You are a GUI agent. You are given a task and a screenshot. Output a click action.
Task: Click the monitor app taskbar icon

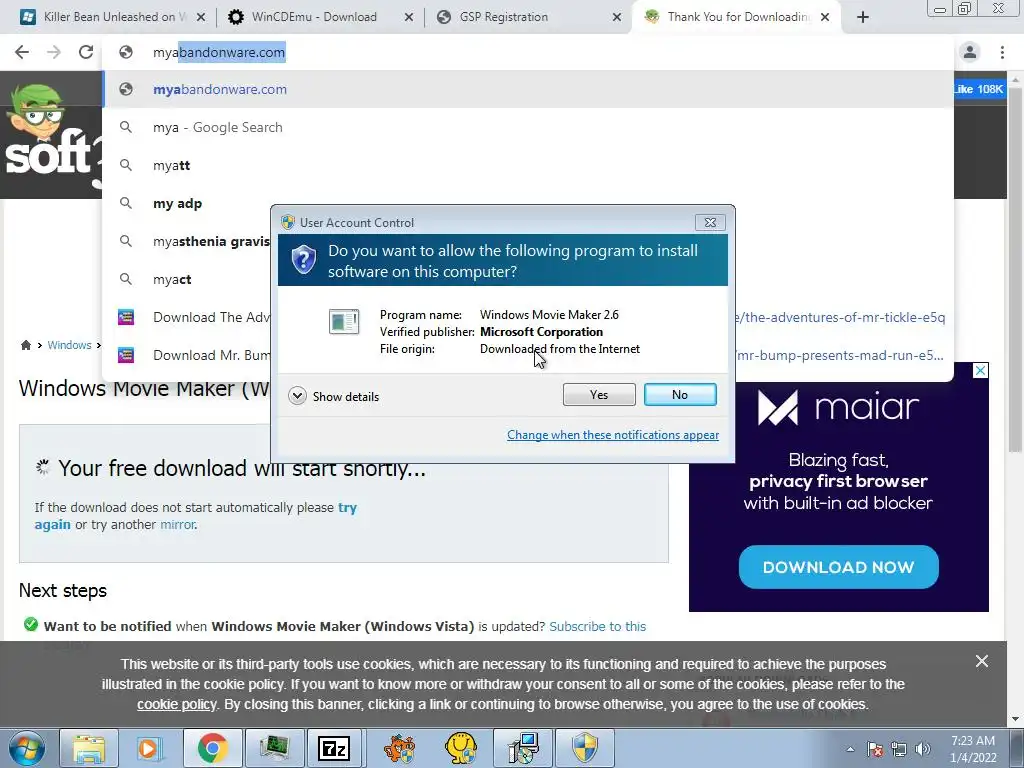tap(274, 748)
